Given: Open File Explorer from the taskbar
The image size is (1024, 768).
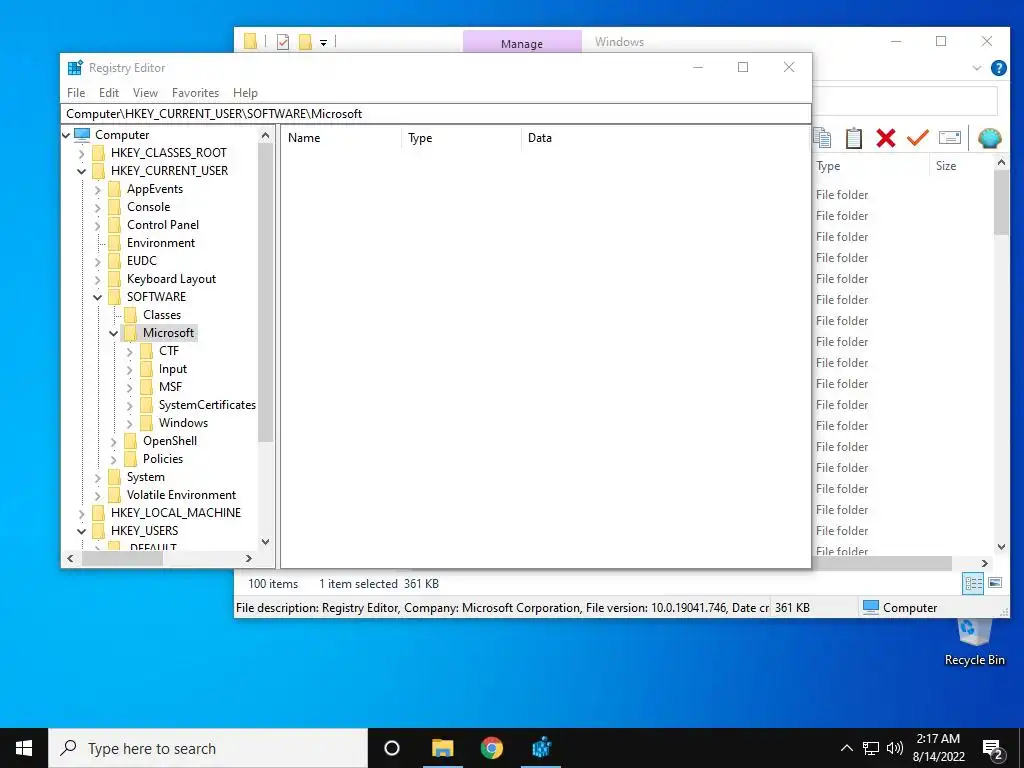Looking at the screenshot, I should point(442,748).
